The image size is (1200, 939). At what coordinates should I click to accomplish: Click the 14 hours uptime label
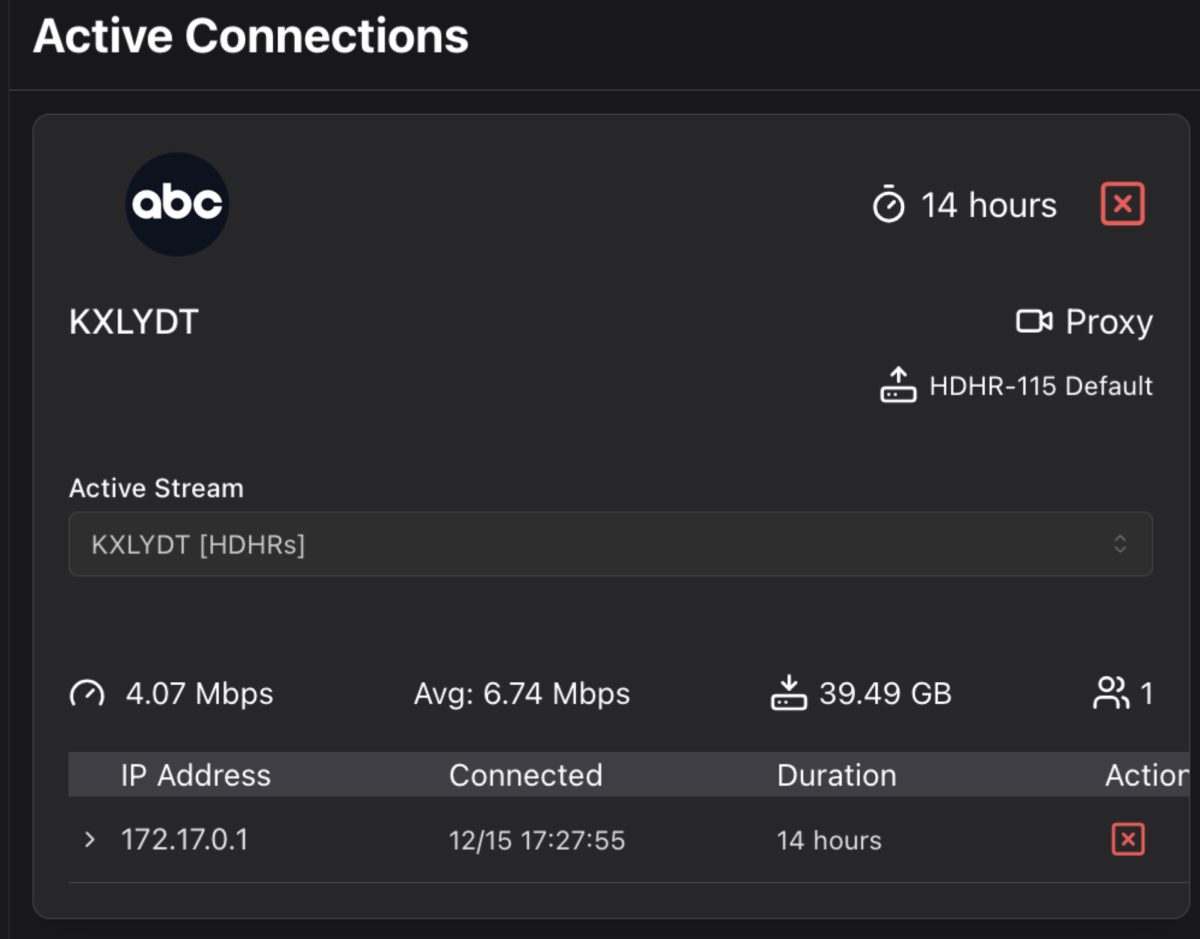(x=988, y=205)
